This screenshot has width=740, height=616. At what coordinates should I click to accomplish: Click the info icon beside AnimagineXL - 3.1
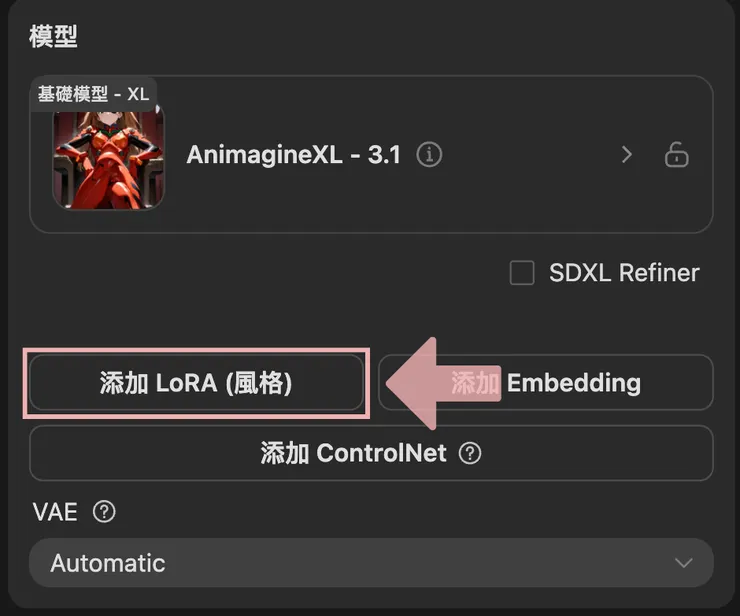(429, 155)
